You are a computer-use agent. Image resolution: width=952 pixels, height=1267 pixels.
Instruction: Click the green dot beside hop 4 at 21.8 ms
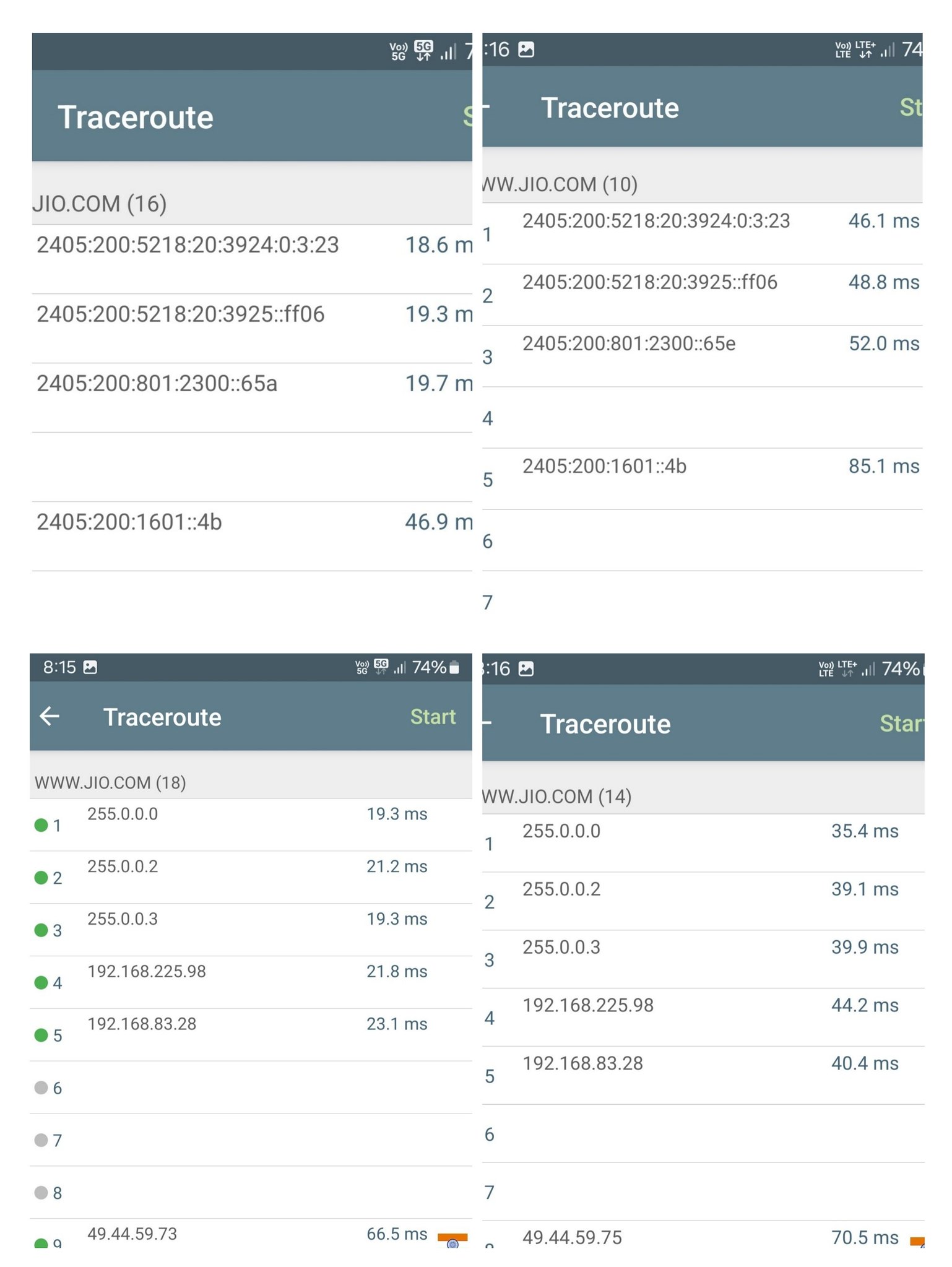pyautogui.click(x=41, y=982)
